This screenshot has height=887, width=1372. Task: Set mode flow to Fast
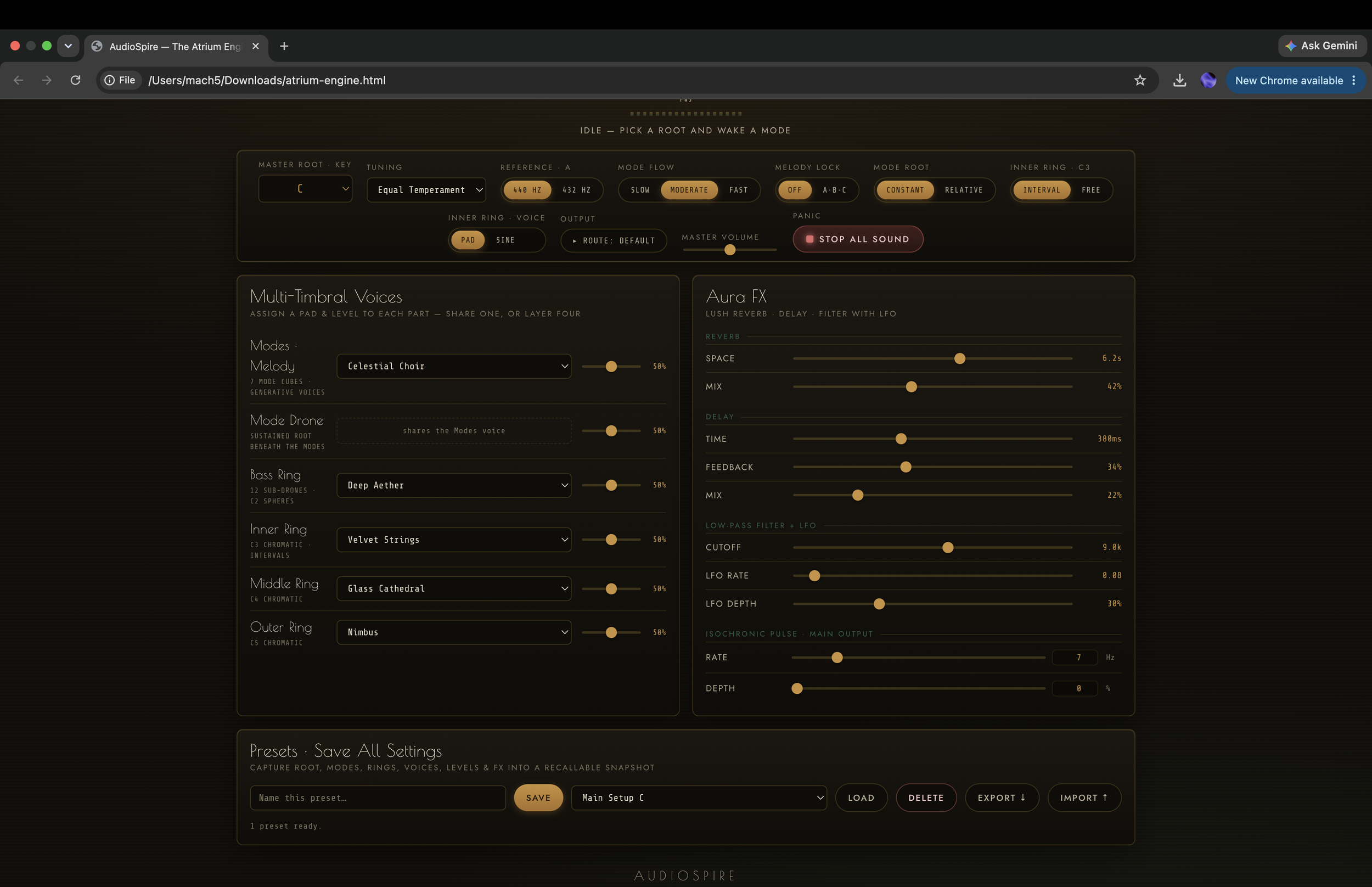[739, 190]
